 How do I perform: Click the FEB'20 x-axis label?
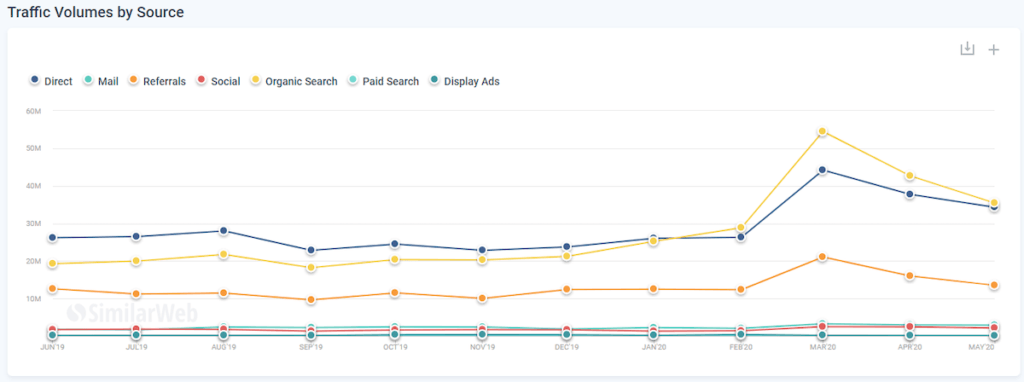click(741, 347)
